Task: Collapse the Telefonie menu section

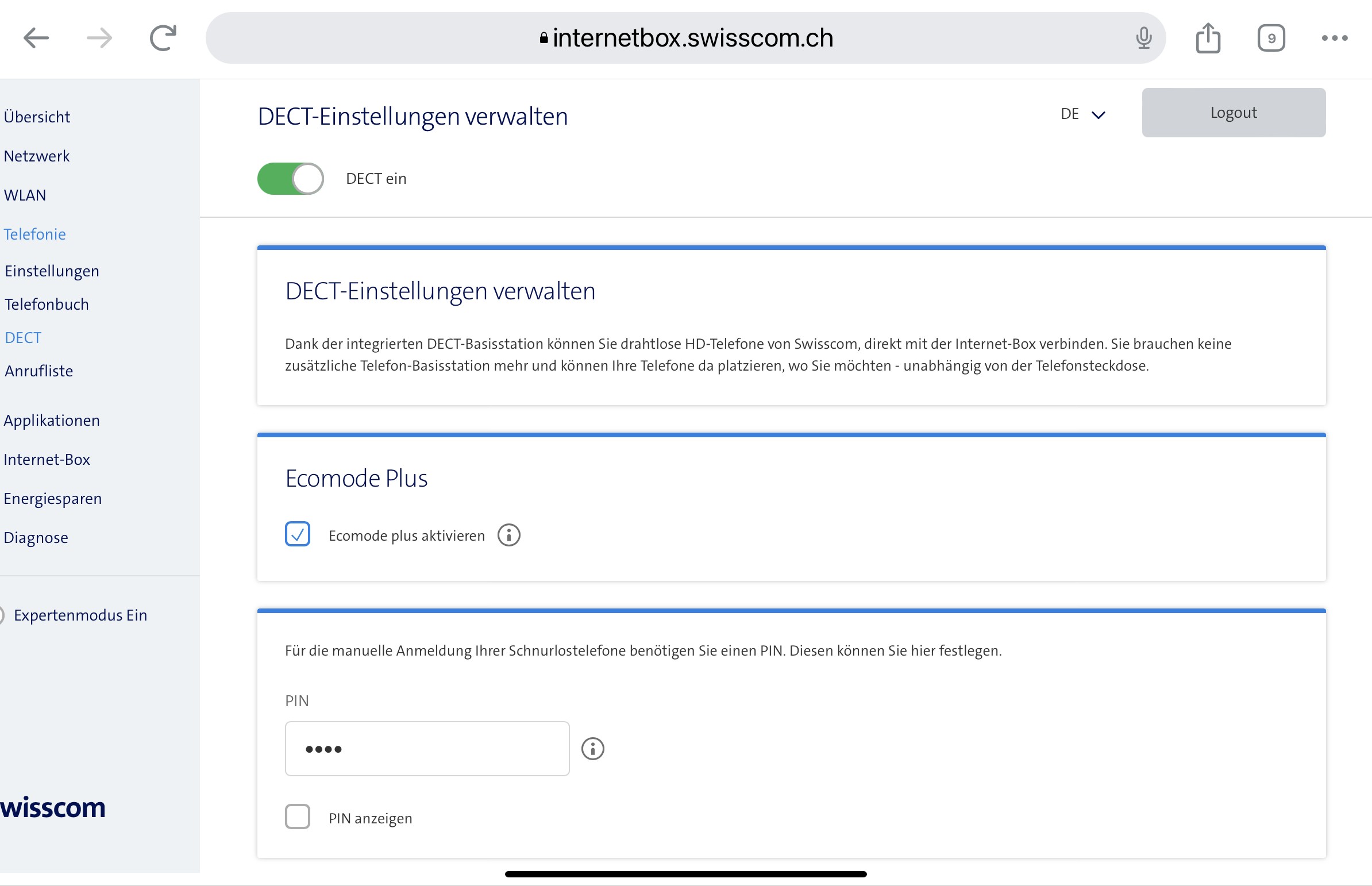Action: click(x=34, y=234)
